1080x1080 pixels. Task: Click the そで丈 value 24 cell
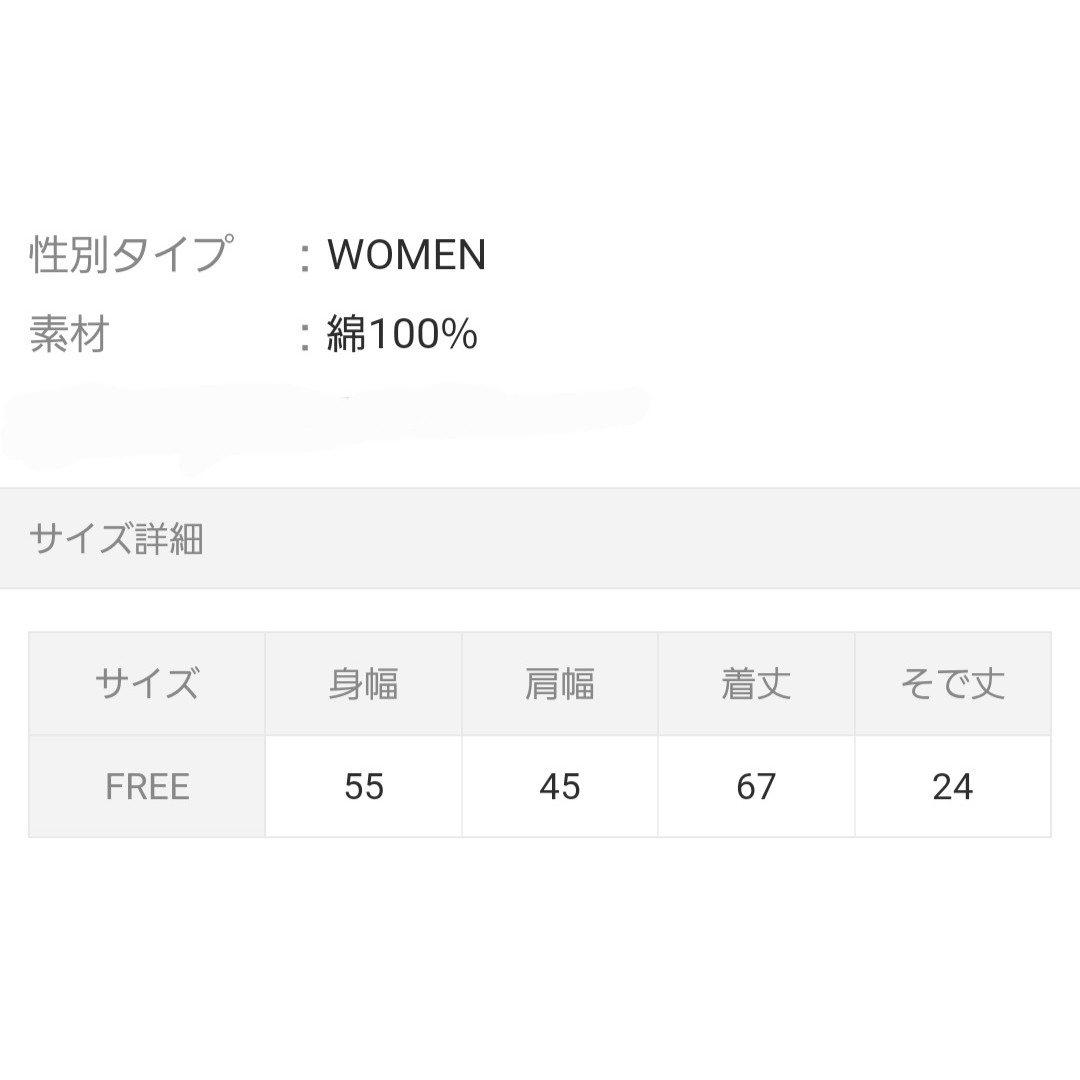(x=953, y=786)
